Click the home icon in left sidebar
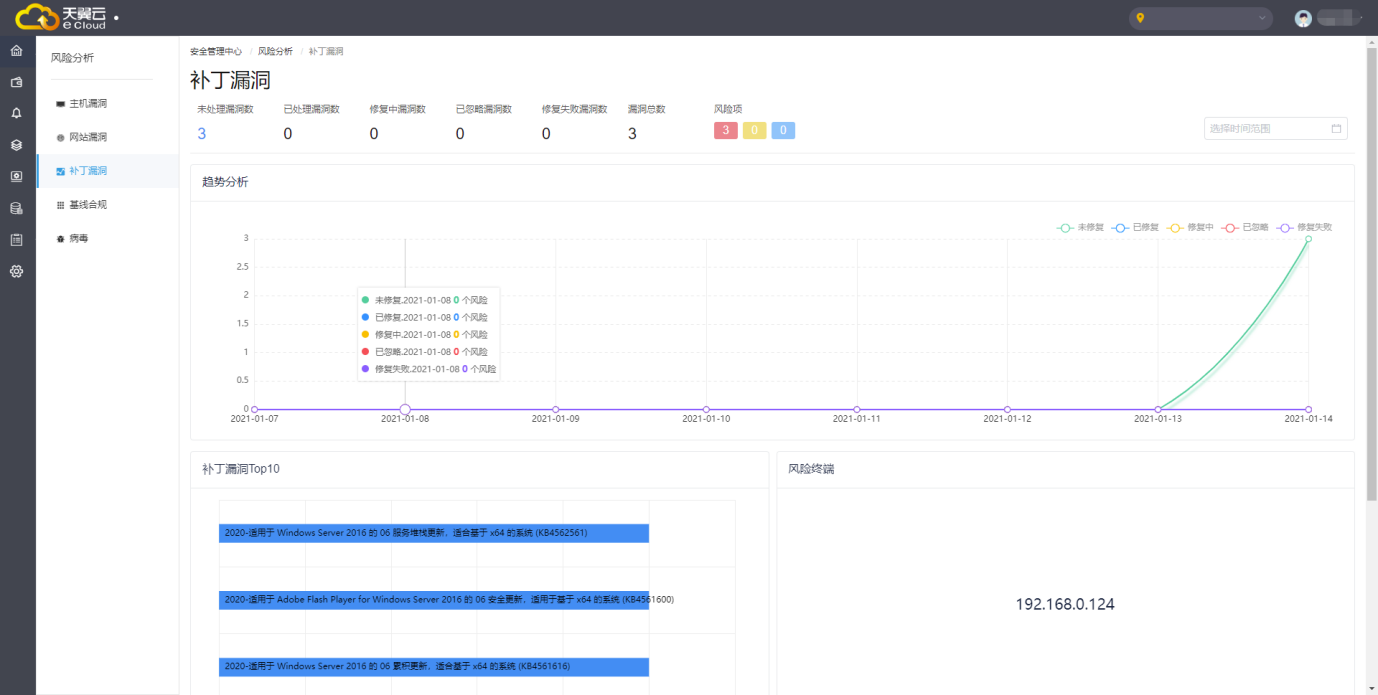 pos(16,50)
